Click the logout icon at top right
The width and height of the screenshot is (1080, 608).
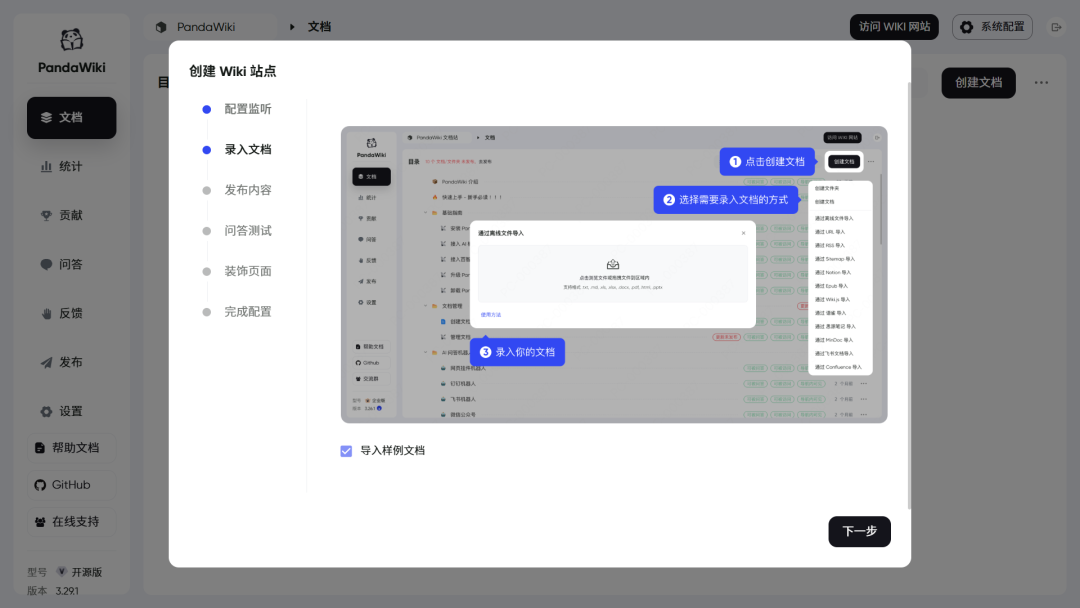pos(1056,27)
